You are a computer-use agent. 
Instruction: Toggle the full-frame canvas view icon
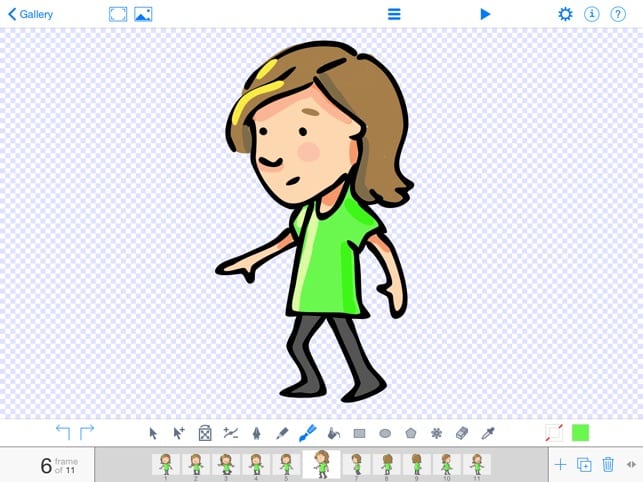point(118,14)
